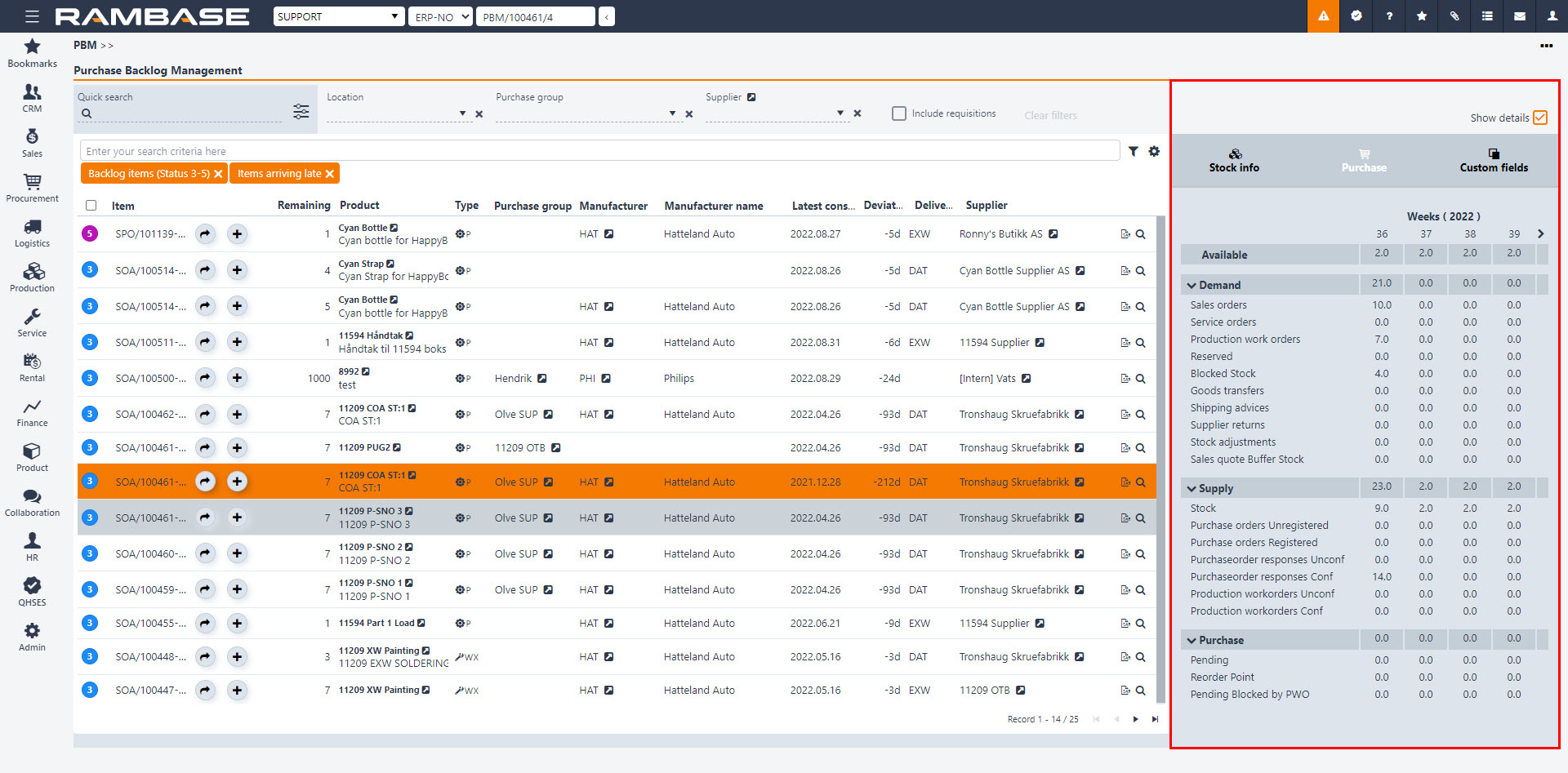The image size is (1568, 773).
Task: Click the QHSES sidebar icon
Action: tap(32, 591)
